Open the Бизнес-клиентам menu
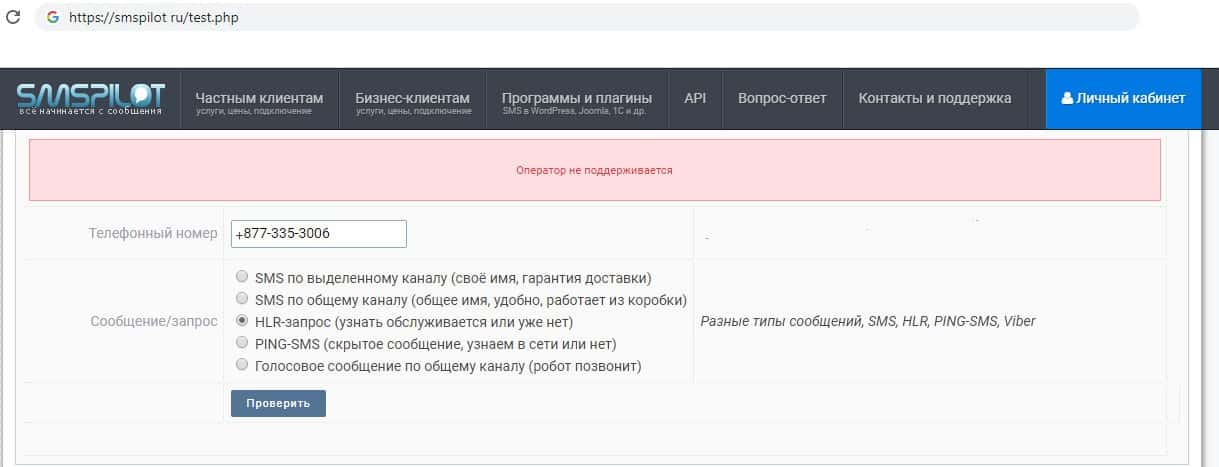The height and width of the screenshot is (467, 1219). coord(412,99)
